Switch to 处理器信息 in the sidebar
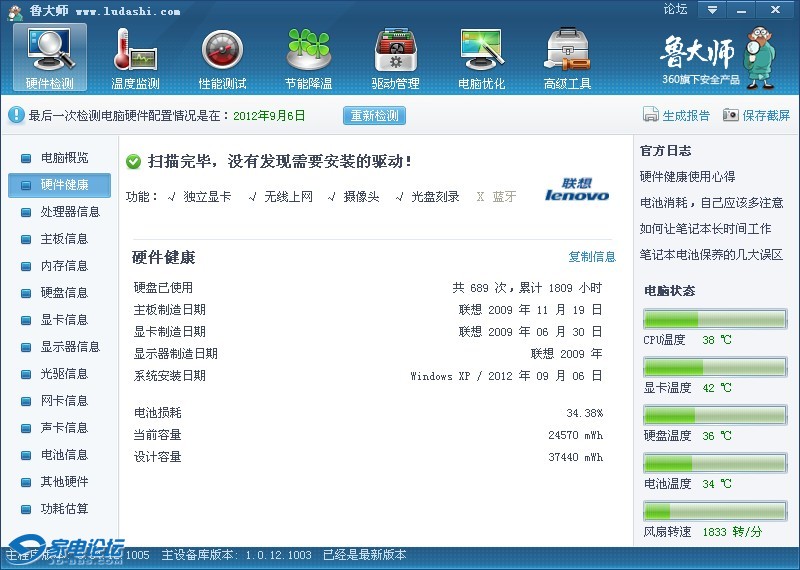 tap(70, 212)
